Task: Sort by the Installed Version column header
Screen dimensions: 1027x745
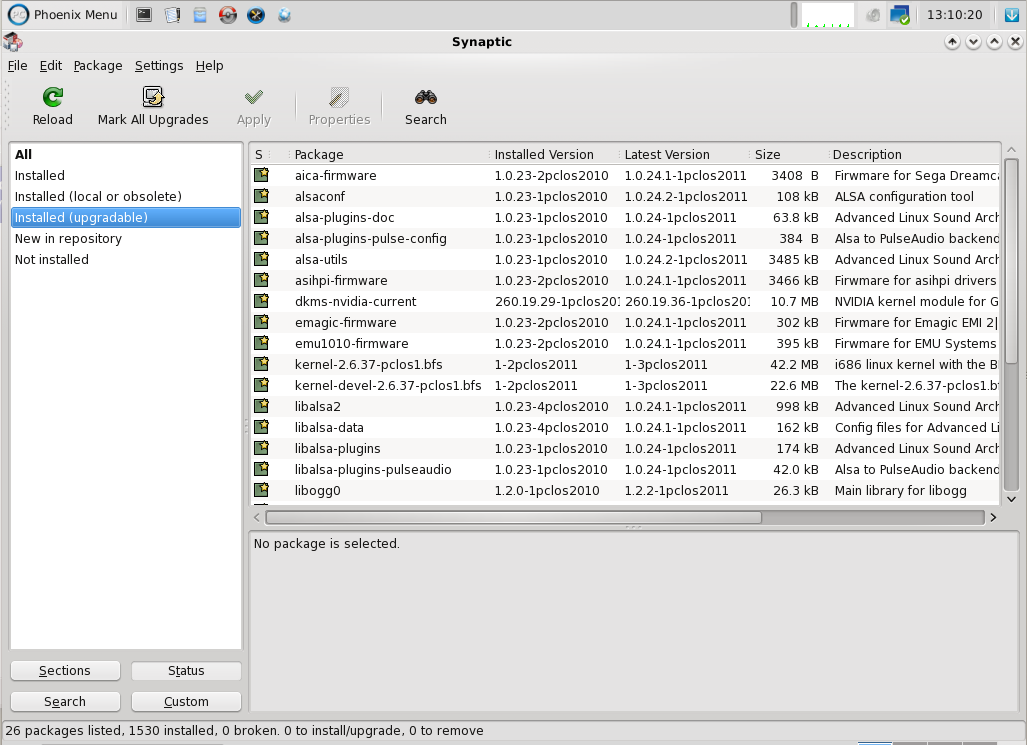Action: 544,154
